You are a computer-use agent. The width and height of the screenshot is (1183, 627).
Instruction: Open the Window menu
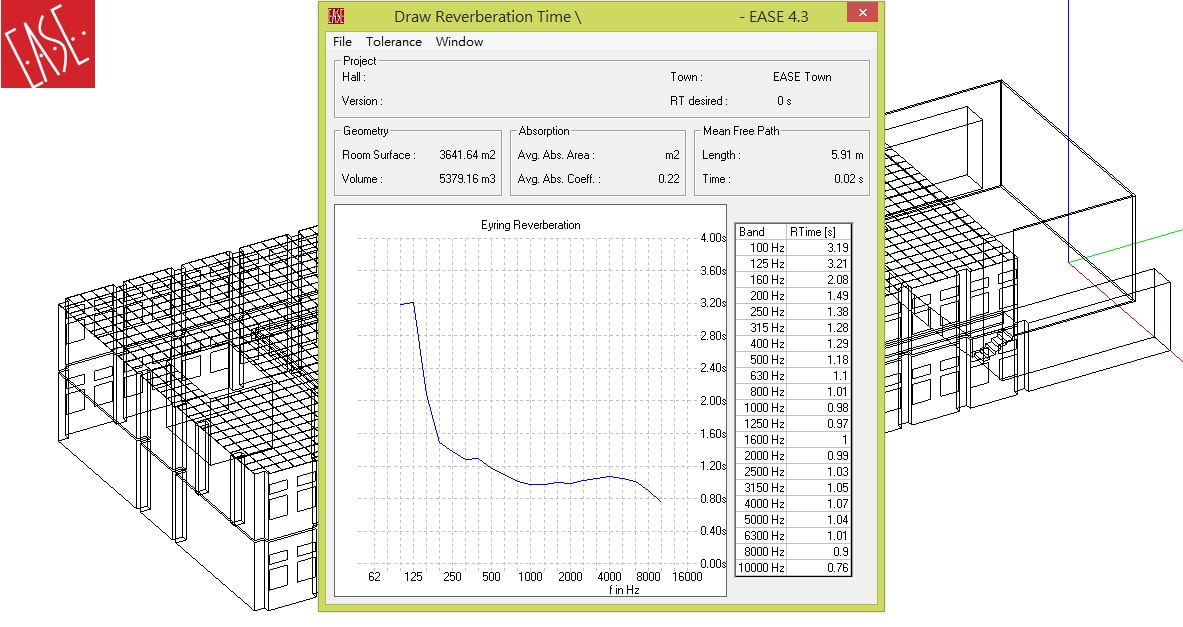point(459,41)
